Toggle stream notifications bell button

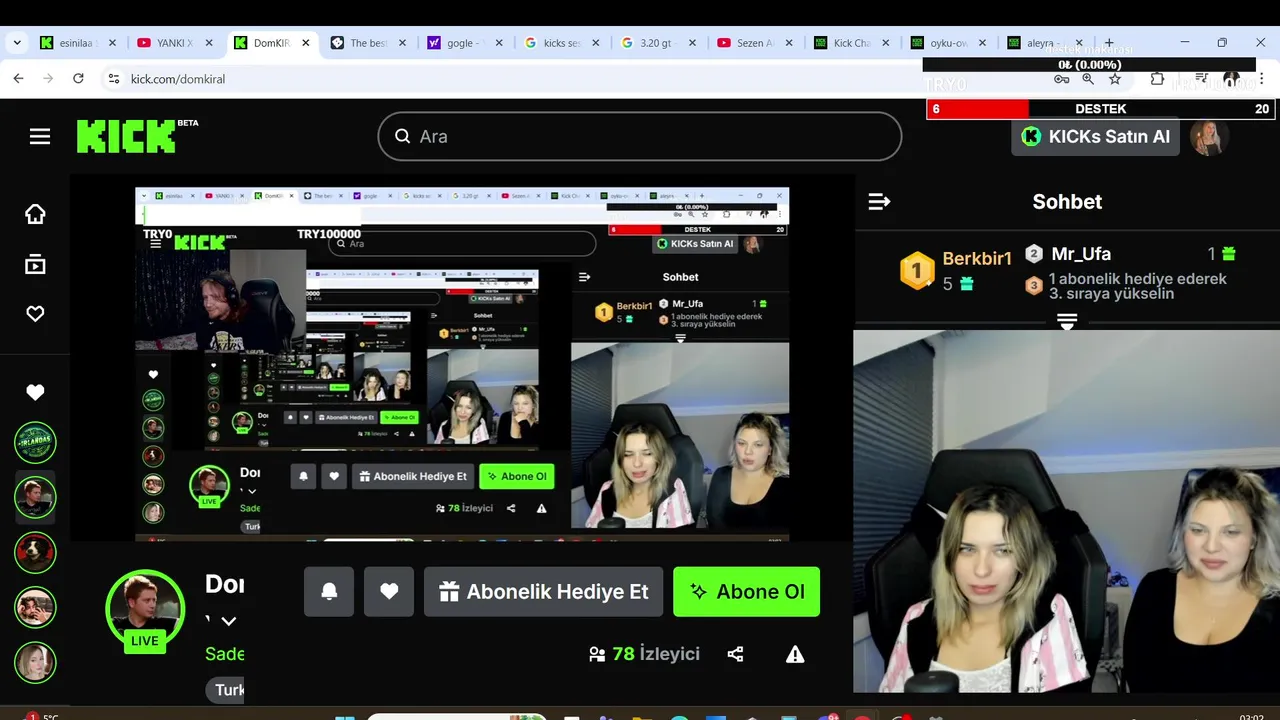point(329,592)
